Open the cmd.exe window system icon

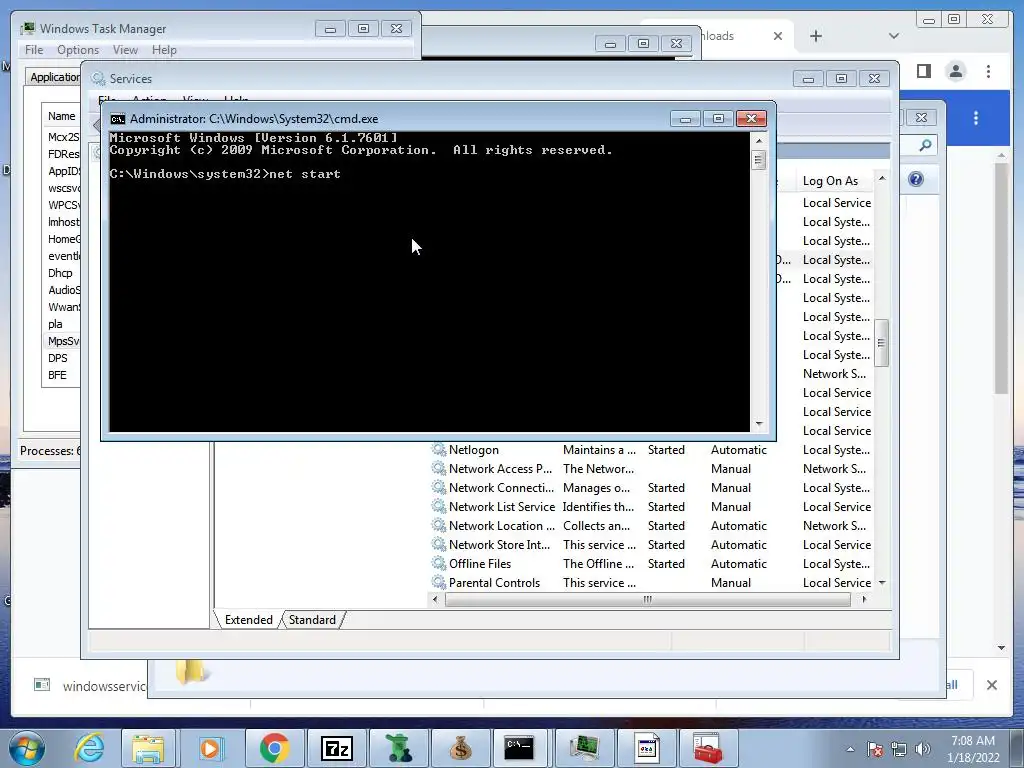tap(118, 119)
